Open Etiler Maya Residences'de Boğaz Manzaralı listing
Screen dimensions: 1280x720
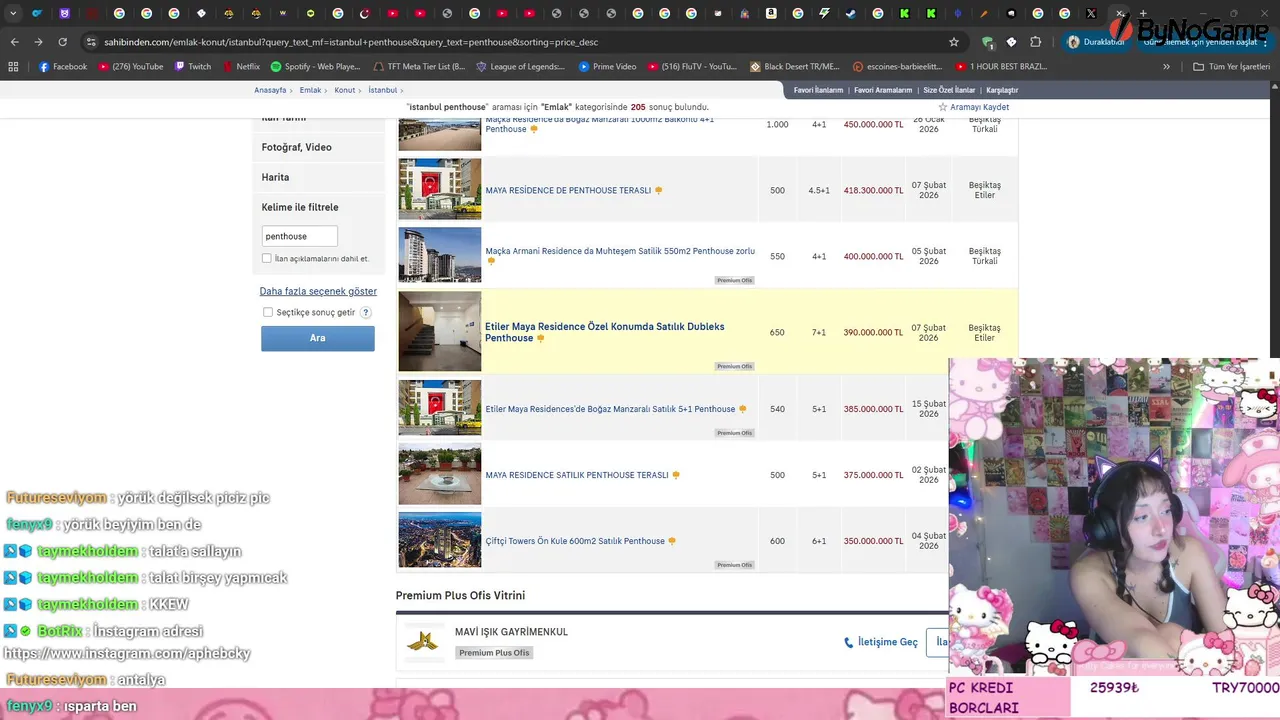click(610, 409)
